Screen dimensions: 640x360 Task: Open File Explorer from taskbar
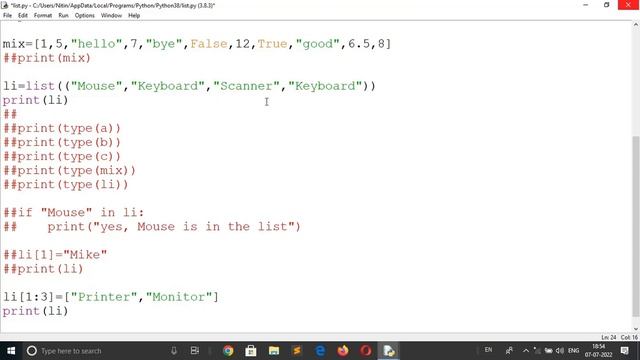point(273,351)
